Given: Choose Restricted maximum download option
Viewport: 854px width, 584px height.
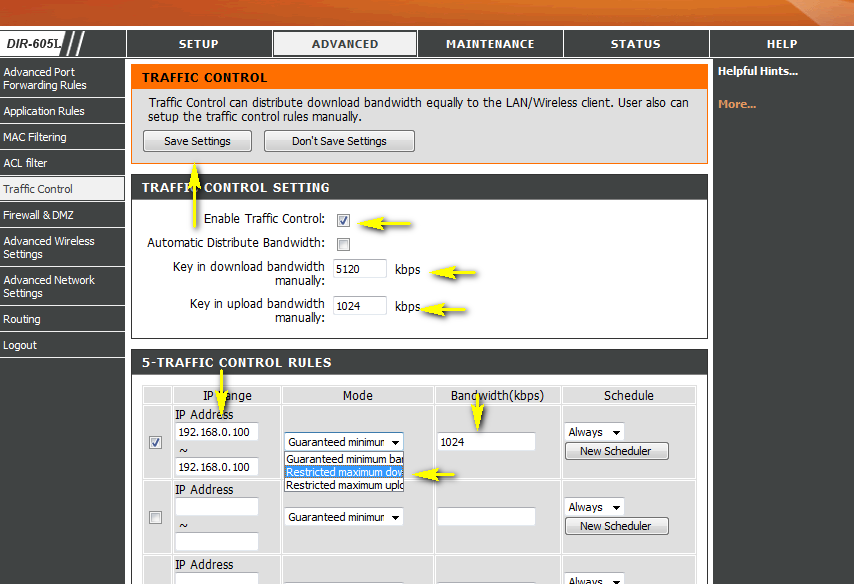Looking at the screenshot, I should pos(344,472).
